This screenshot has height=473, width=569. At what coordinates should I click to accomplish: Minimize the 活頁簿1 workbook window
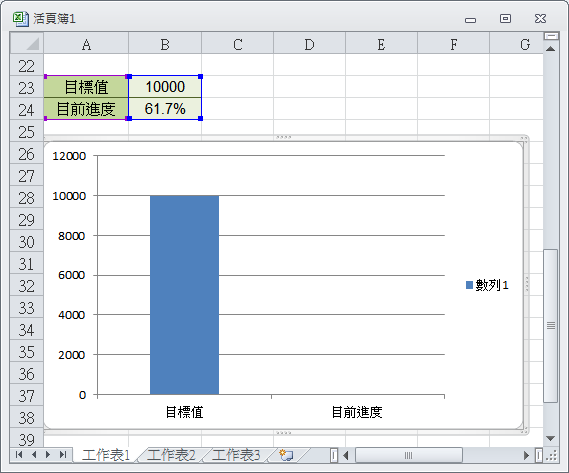(x=471, y=20)
